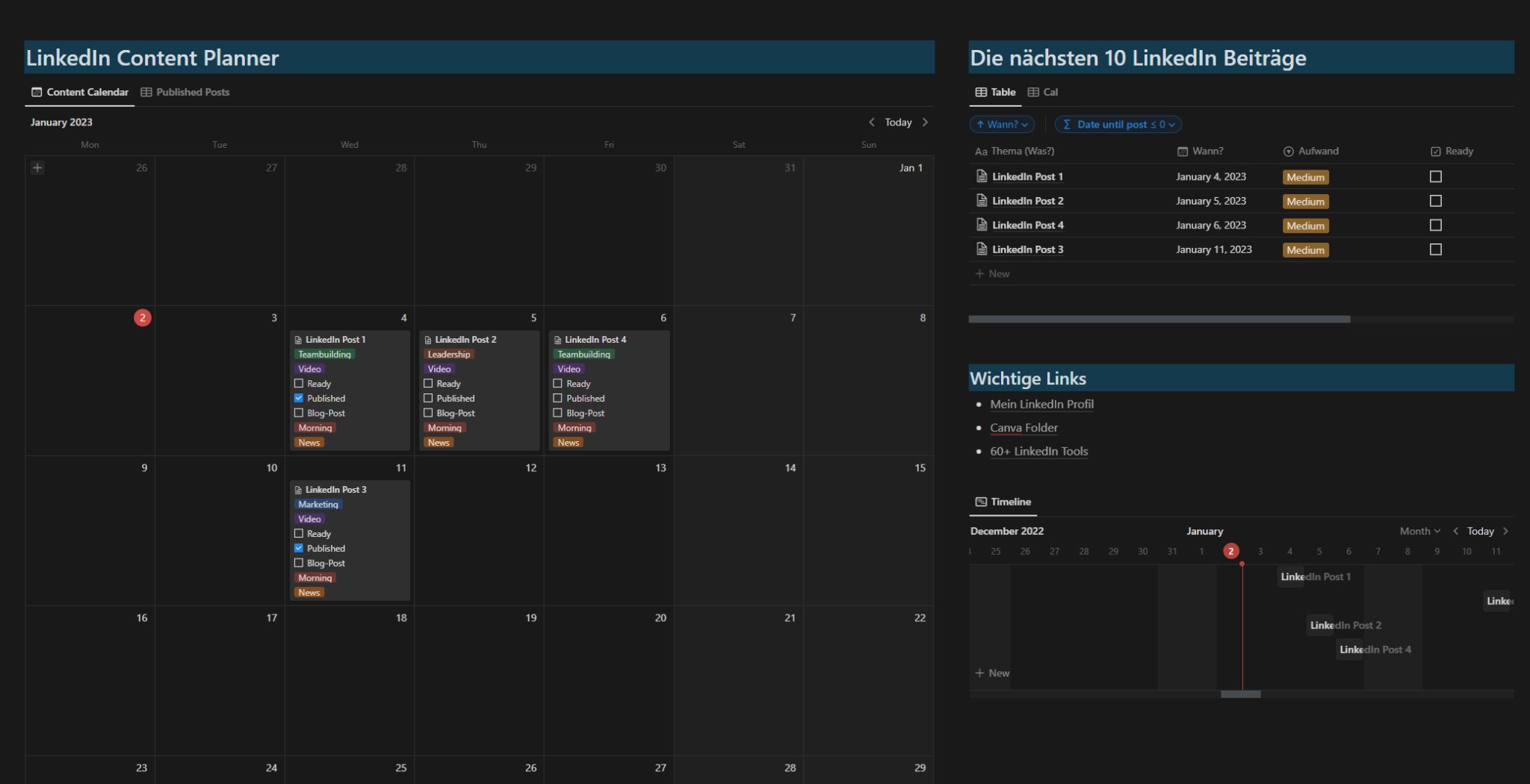Go to next month with calendar's right chevron
This screenshot has height=784, width=1530.
926,122
